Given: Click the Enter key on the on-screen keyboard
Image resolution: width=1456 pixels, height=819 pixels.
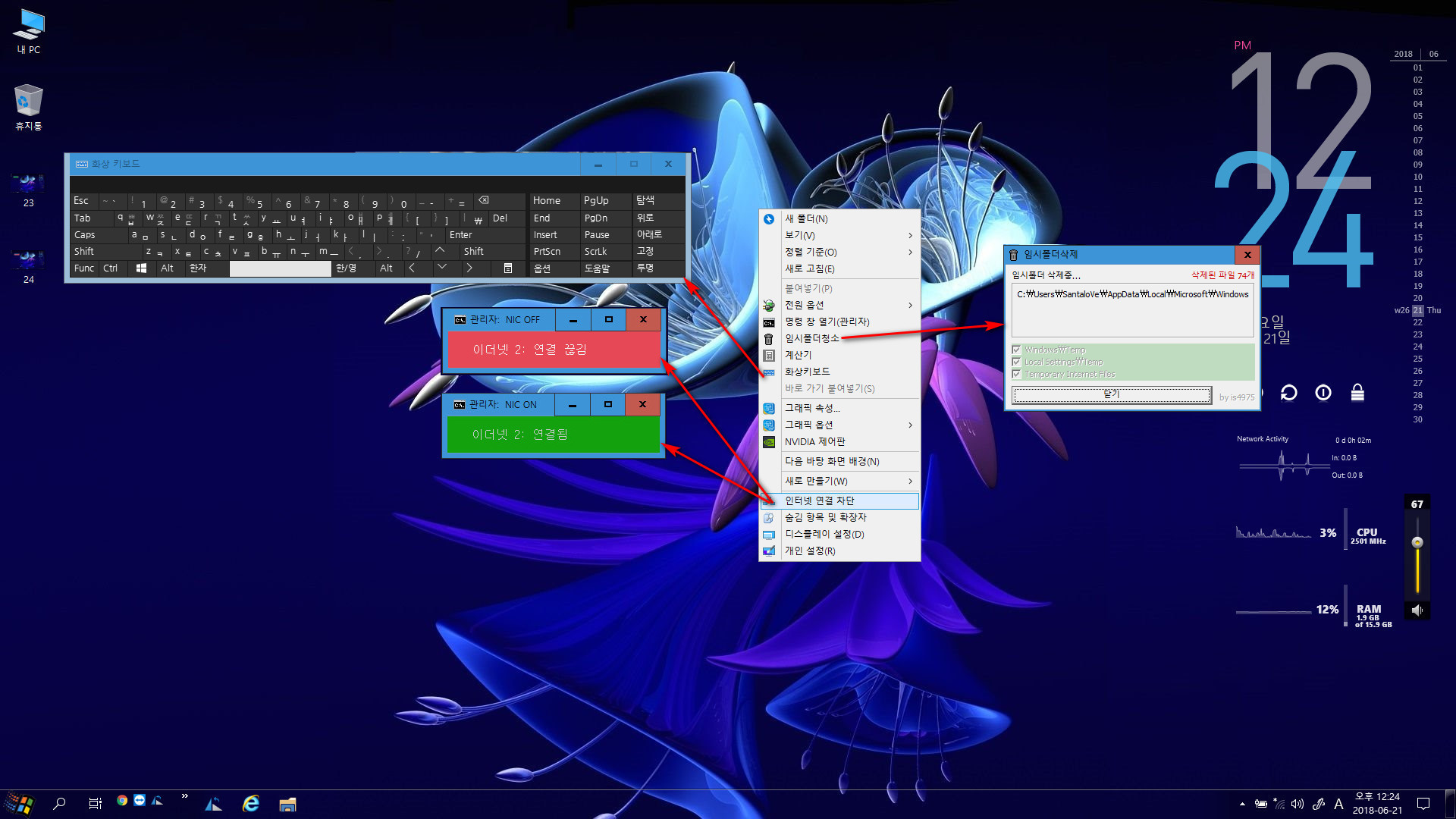Looking at the screenshot, I should [x=485, y=235].
